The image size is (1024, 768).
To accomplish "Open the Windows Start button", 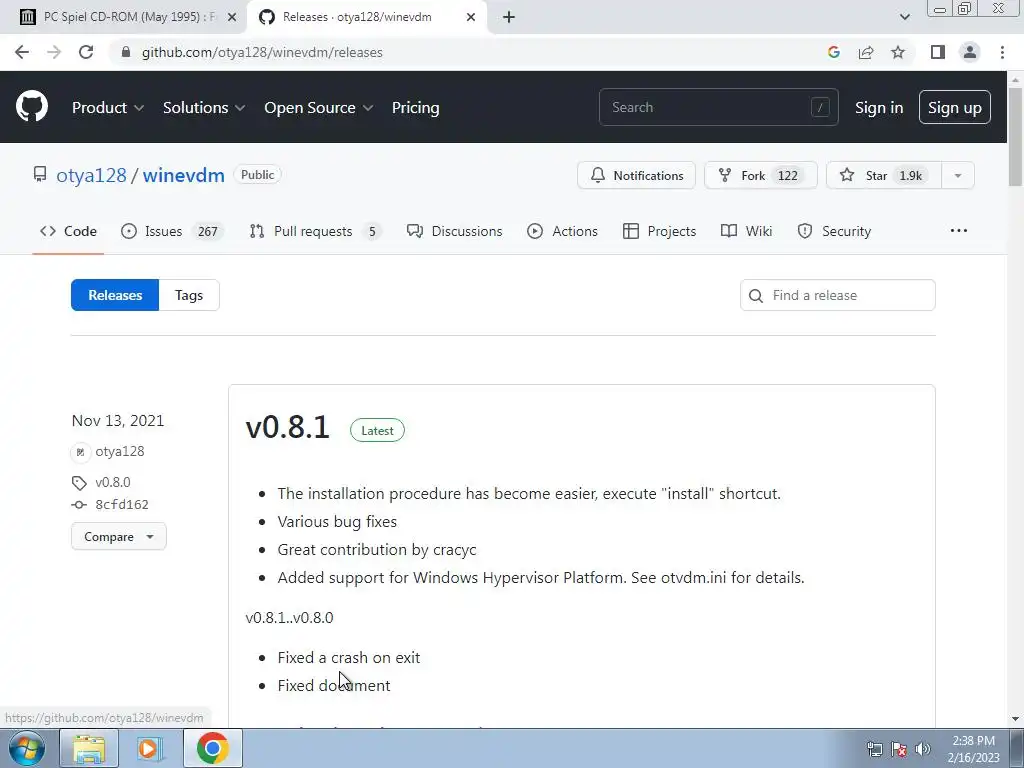I will 26,748.
